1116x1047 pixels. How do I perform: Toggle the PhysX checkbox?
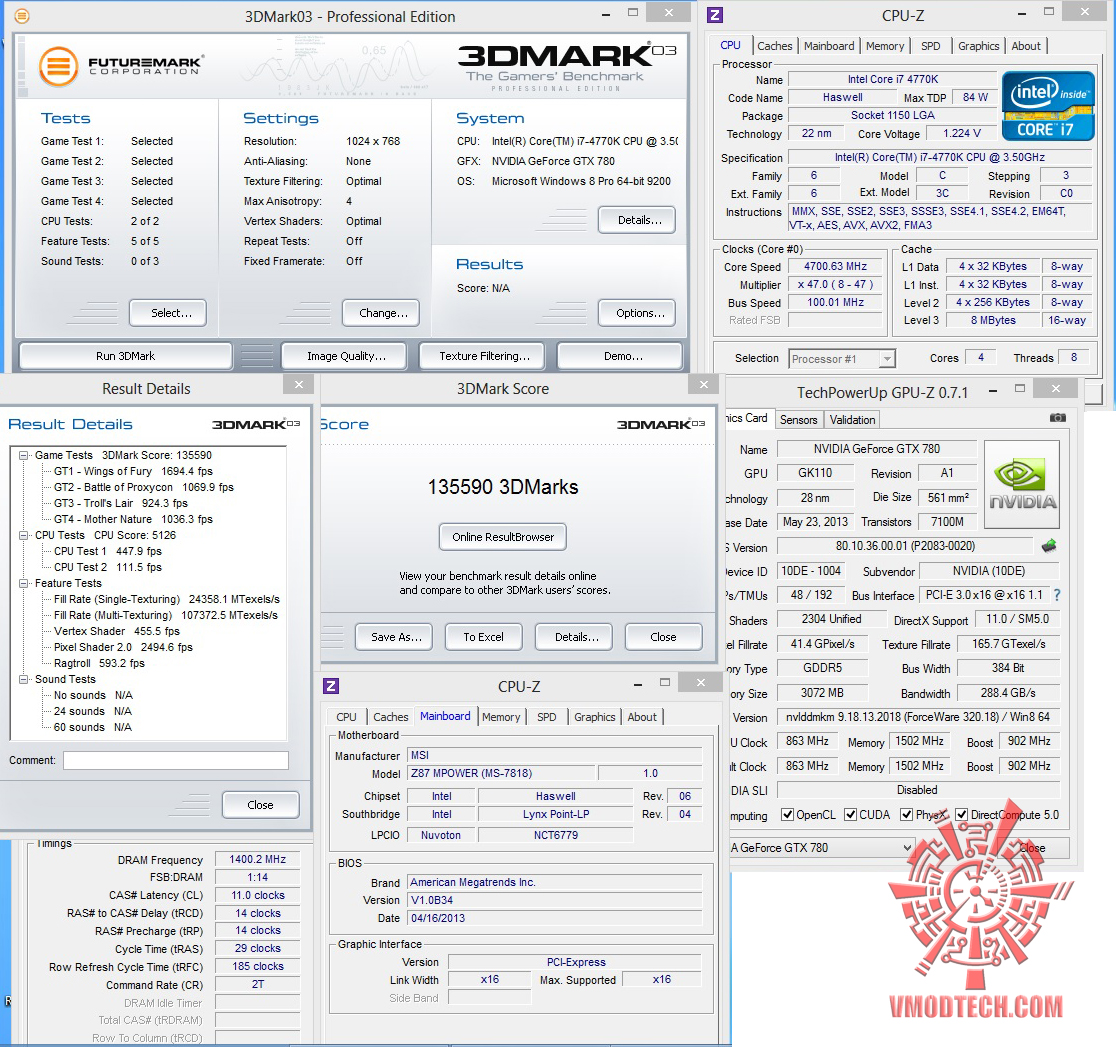tap(907, 814)
